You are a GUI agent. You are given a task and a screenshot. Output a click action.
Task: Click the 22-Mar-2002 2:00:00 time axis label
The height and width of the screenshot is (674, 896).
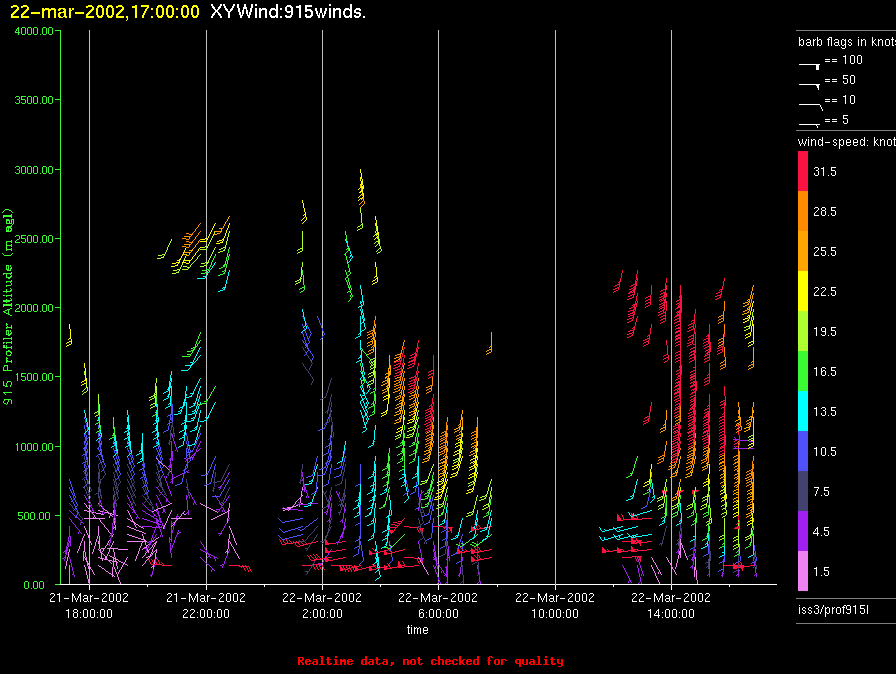pos(321,605)
